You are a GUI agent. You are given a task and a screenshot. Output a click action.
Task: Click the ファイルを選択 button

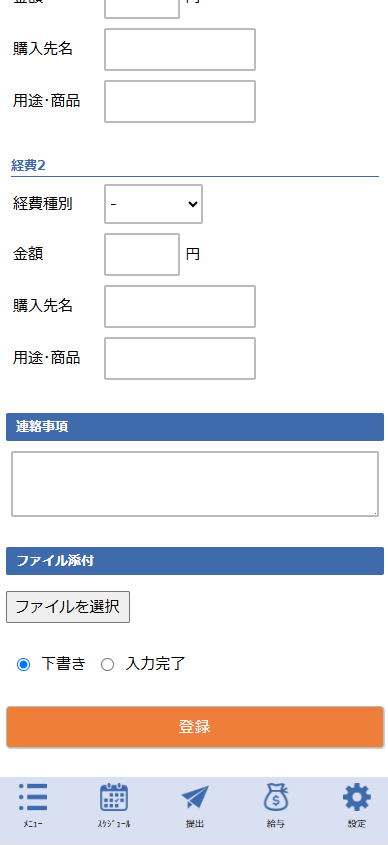[68, 607]
